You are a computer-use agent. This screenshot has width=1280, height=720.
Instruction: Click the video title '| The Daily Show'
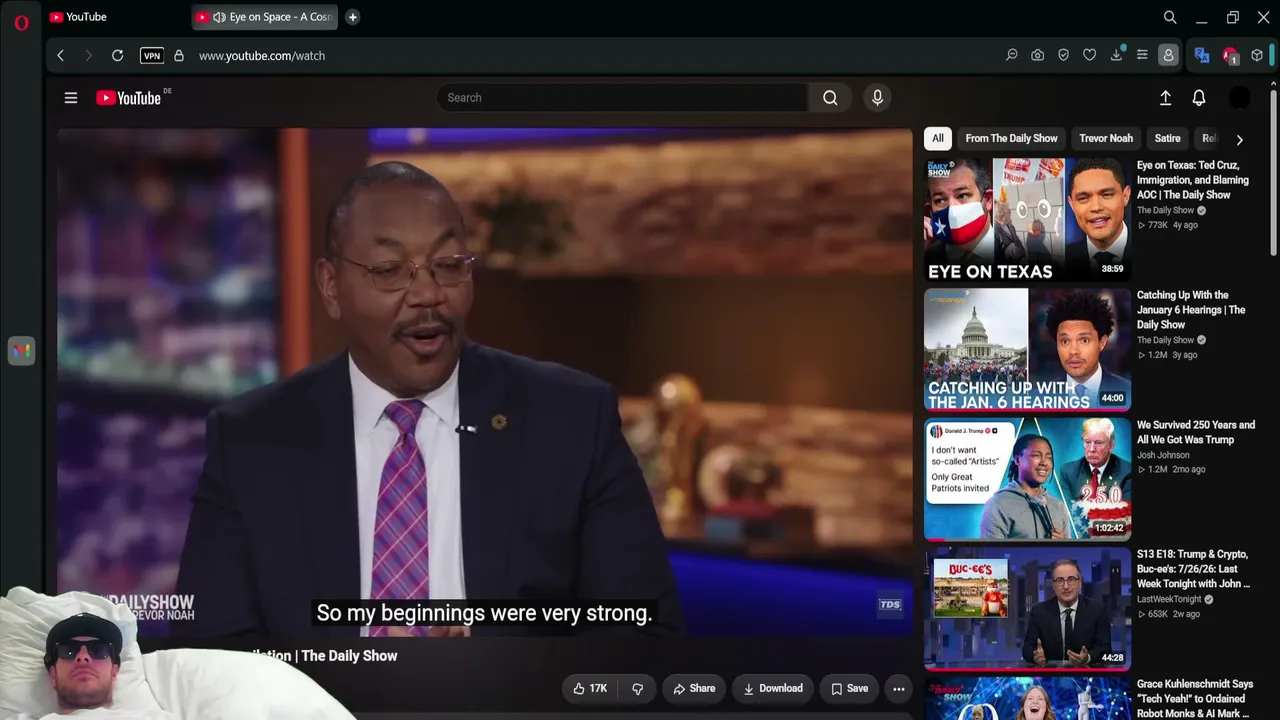(x=346, y=656)
